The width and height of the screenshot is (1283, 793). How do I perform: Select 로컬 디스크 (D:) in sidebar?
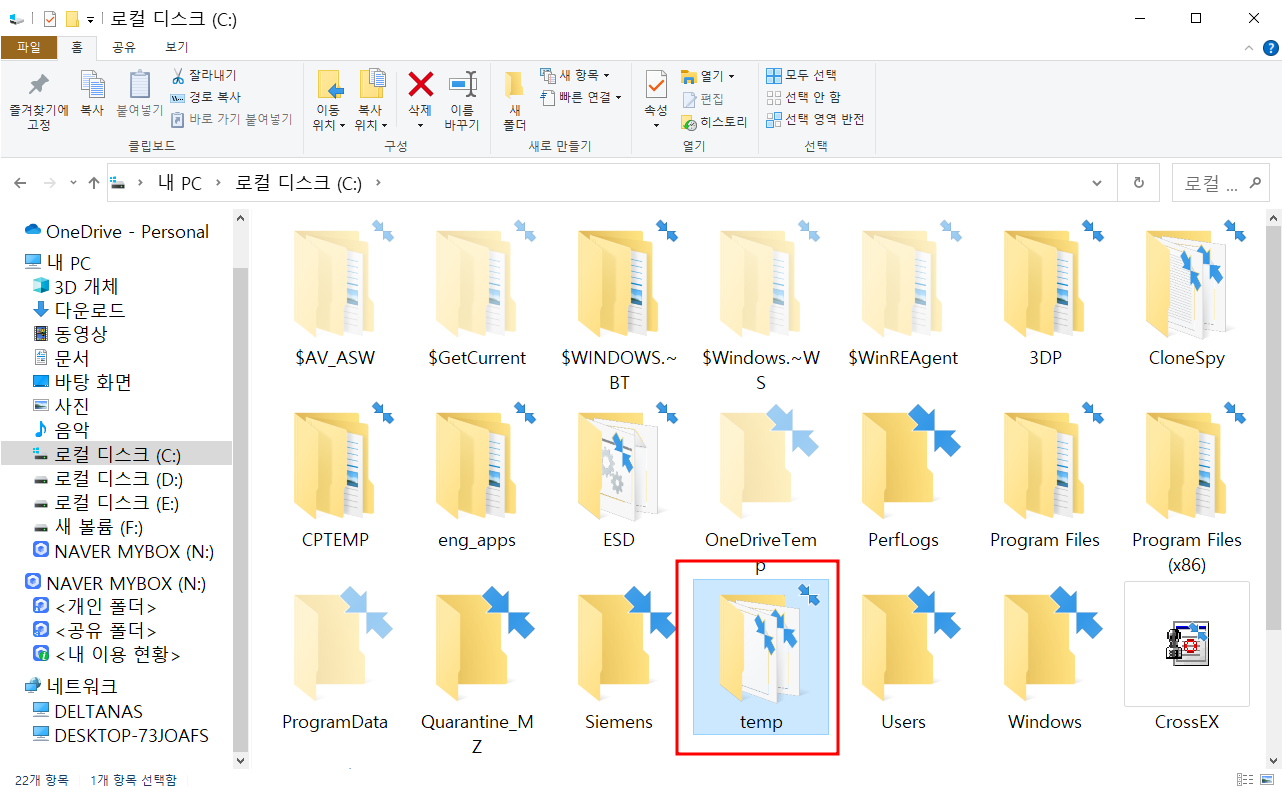(106, 479)
